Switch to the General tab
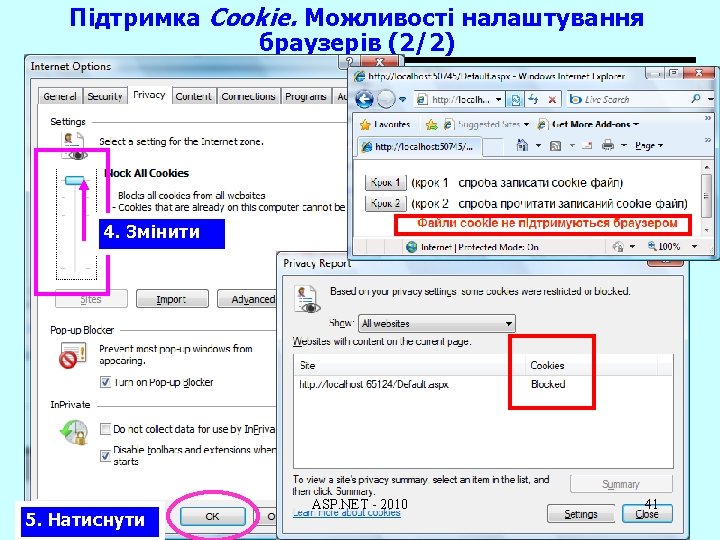Screen dimensions: 720x540 (x=60, y=96)
